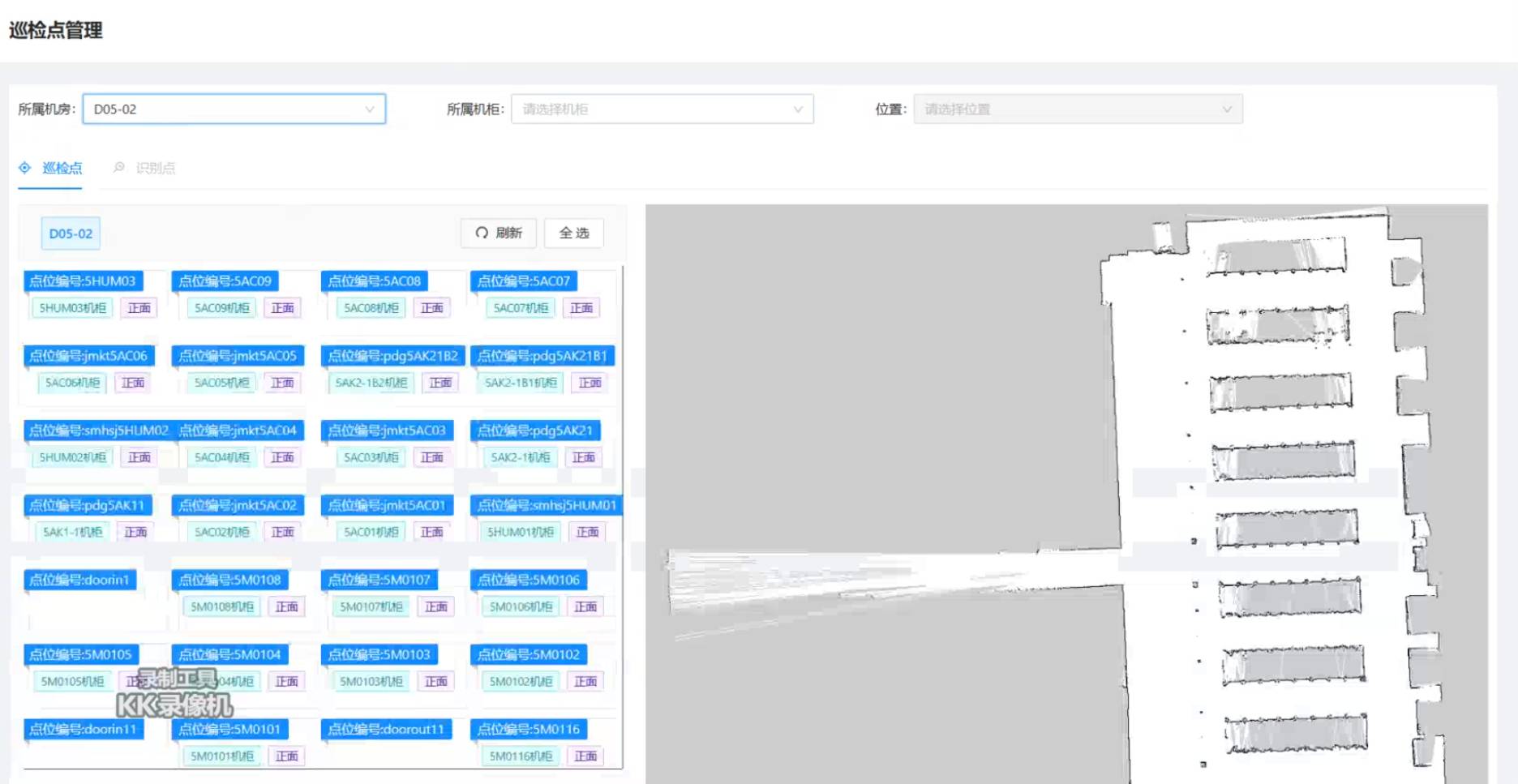The width and height of the screenshot is (1518, 784).
Task: Open the 所属机房 D05-02 dropdown
Action: click(234, 109)
